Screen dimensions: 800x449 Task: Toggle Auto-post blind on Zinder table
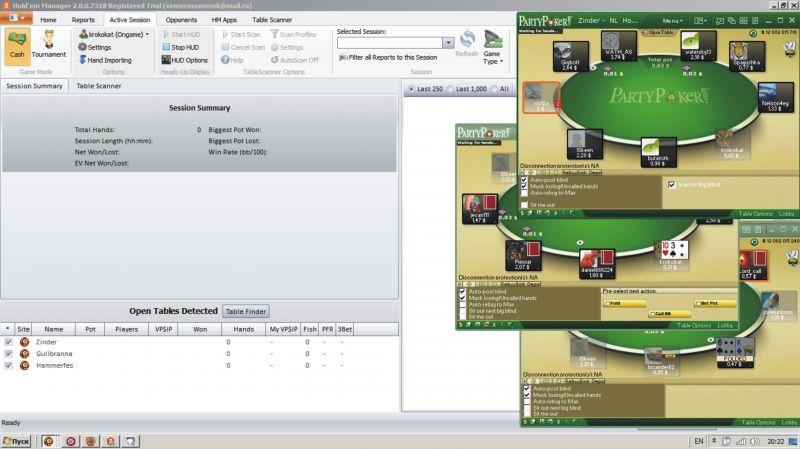click(524, 180)
